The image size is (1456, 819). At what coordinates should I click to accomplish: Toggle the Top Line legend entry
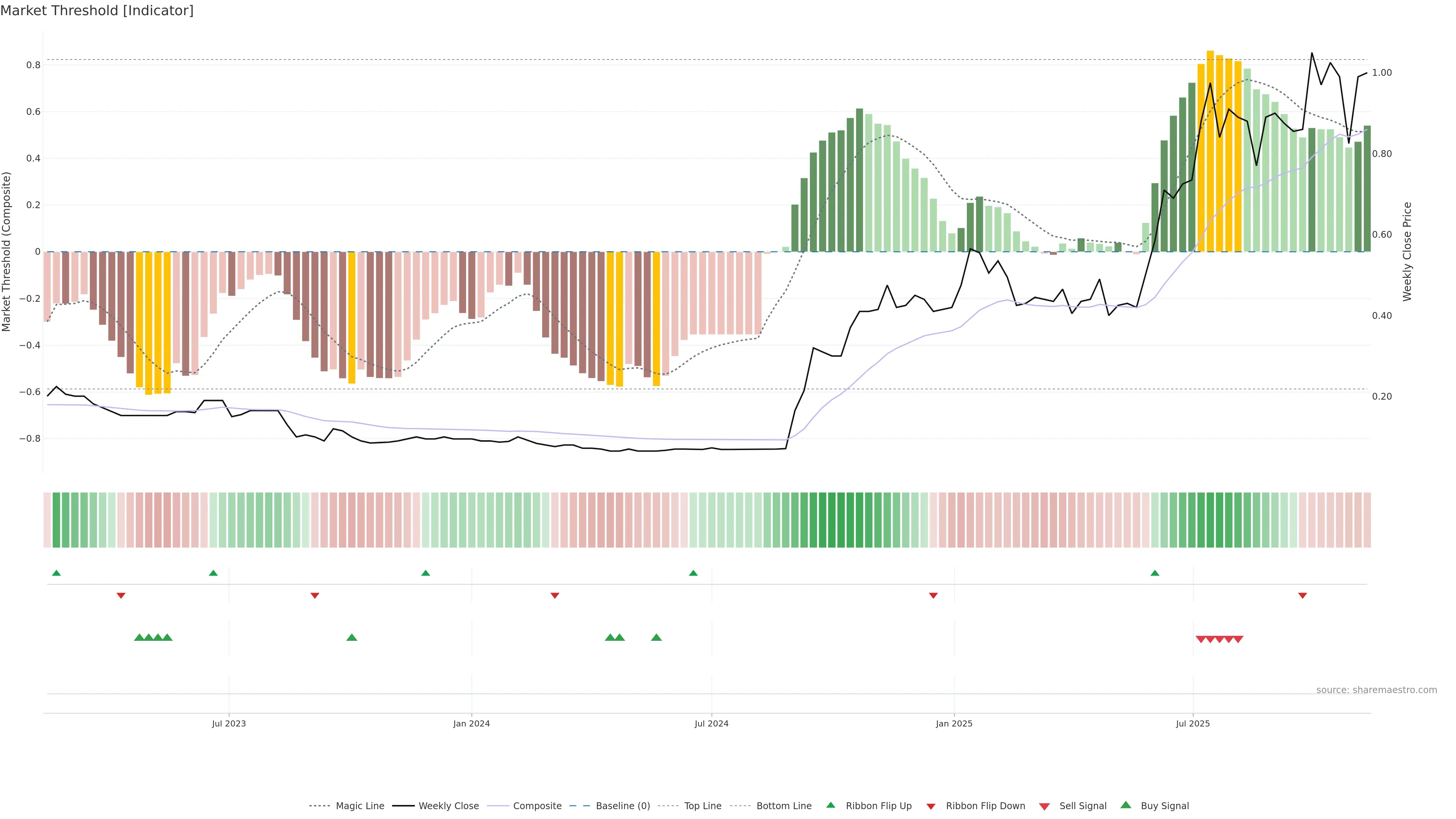tap(703, 806)
